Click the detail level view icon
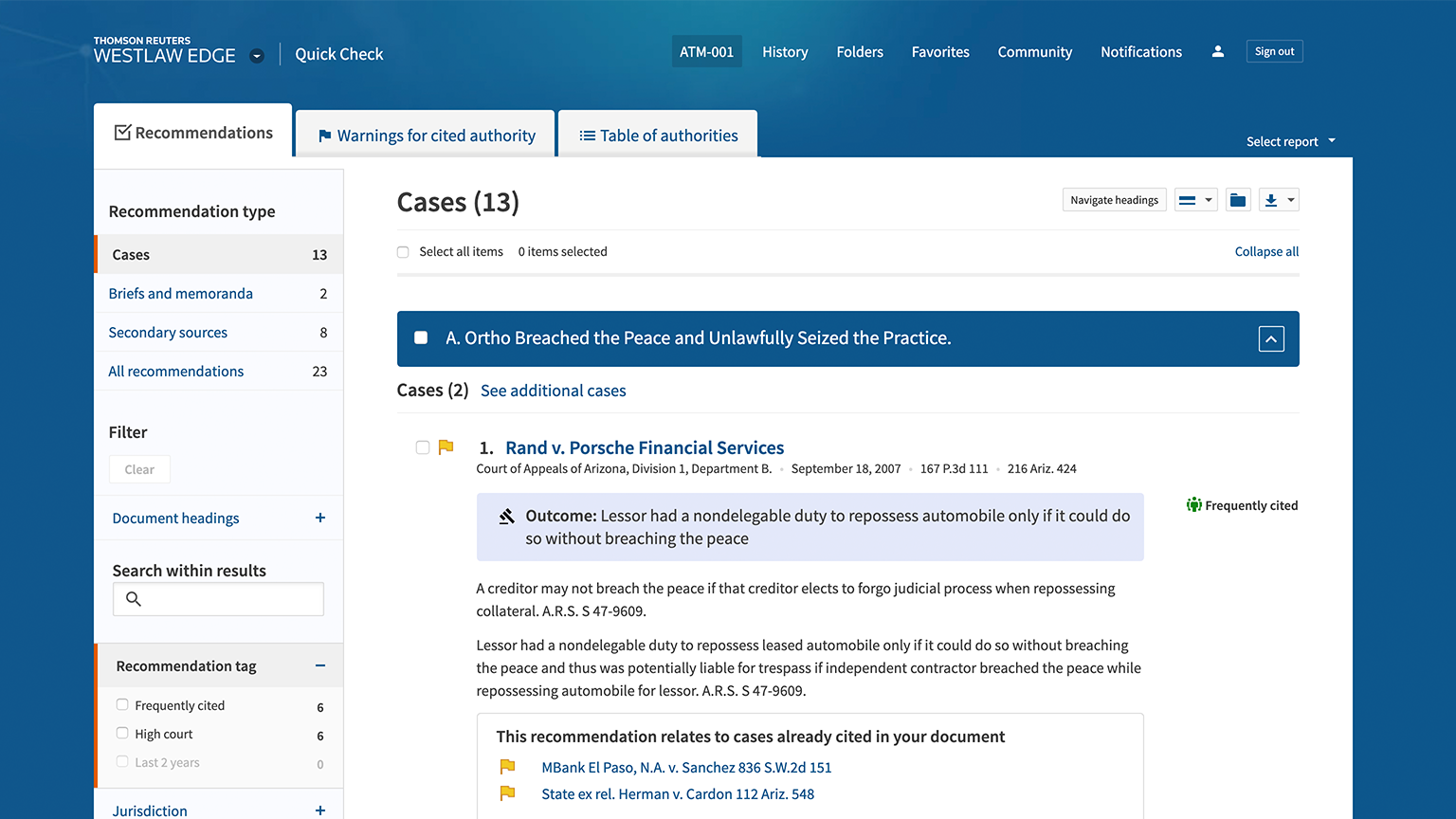The image size is (1456, 819). tap(1188, 200)
